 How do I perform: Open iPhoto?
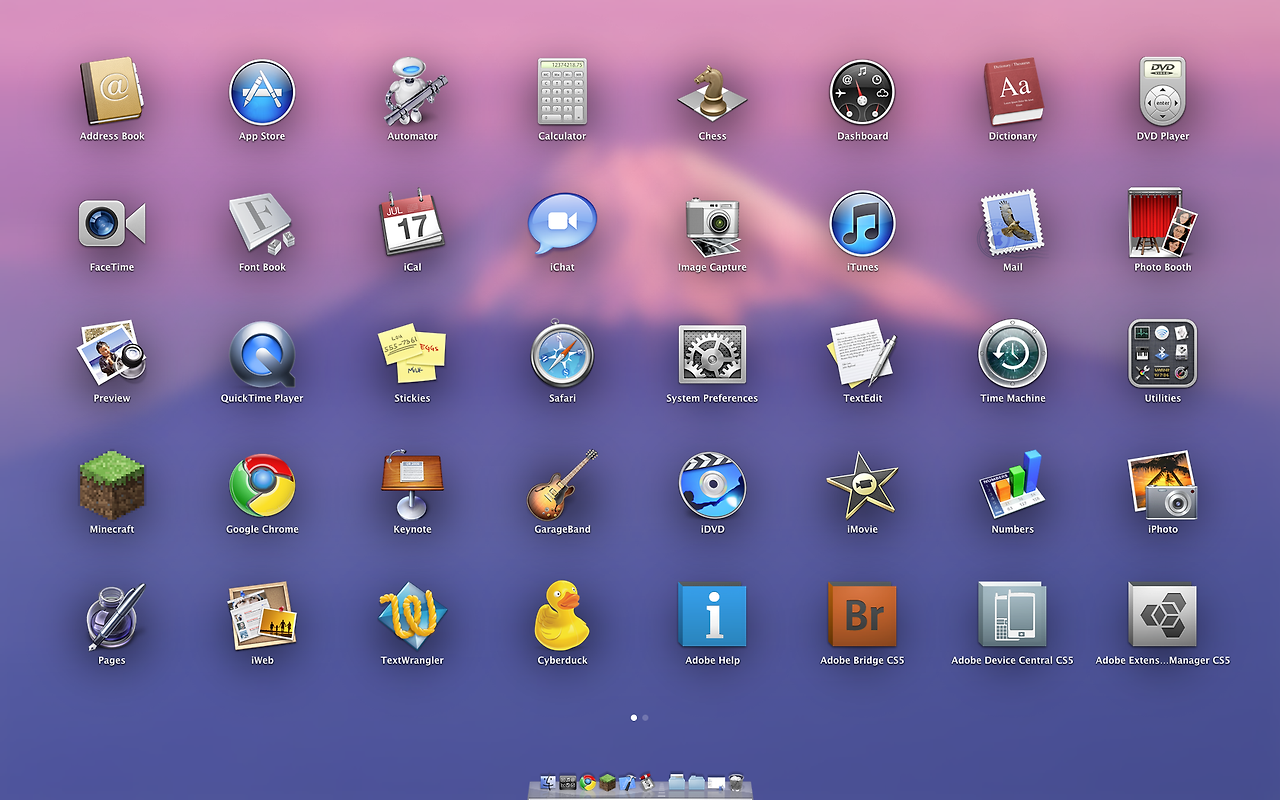coord(1162,485)
